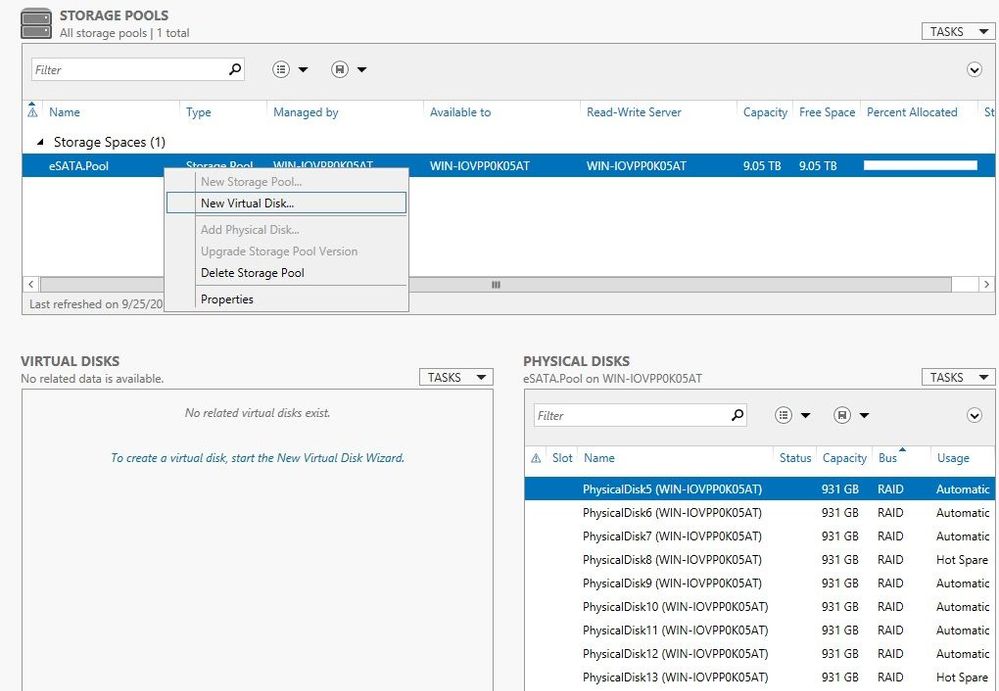Open save query icon in Physical Disks
Viewport: 999px width, 691px height.
pos(842,415)
